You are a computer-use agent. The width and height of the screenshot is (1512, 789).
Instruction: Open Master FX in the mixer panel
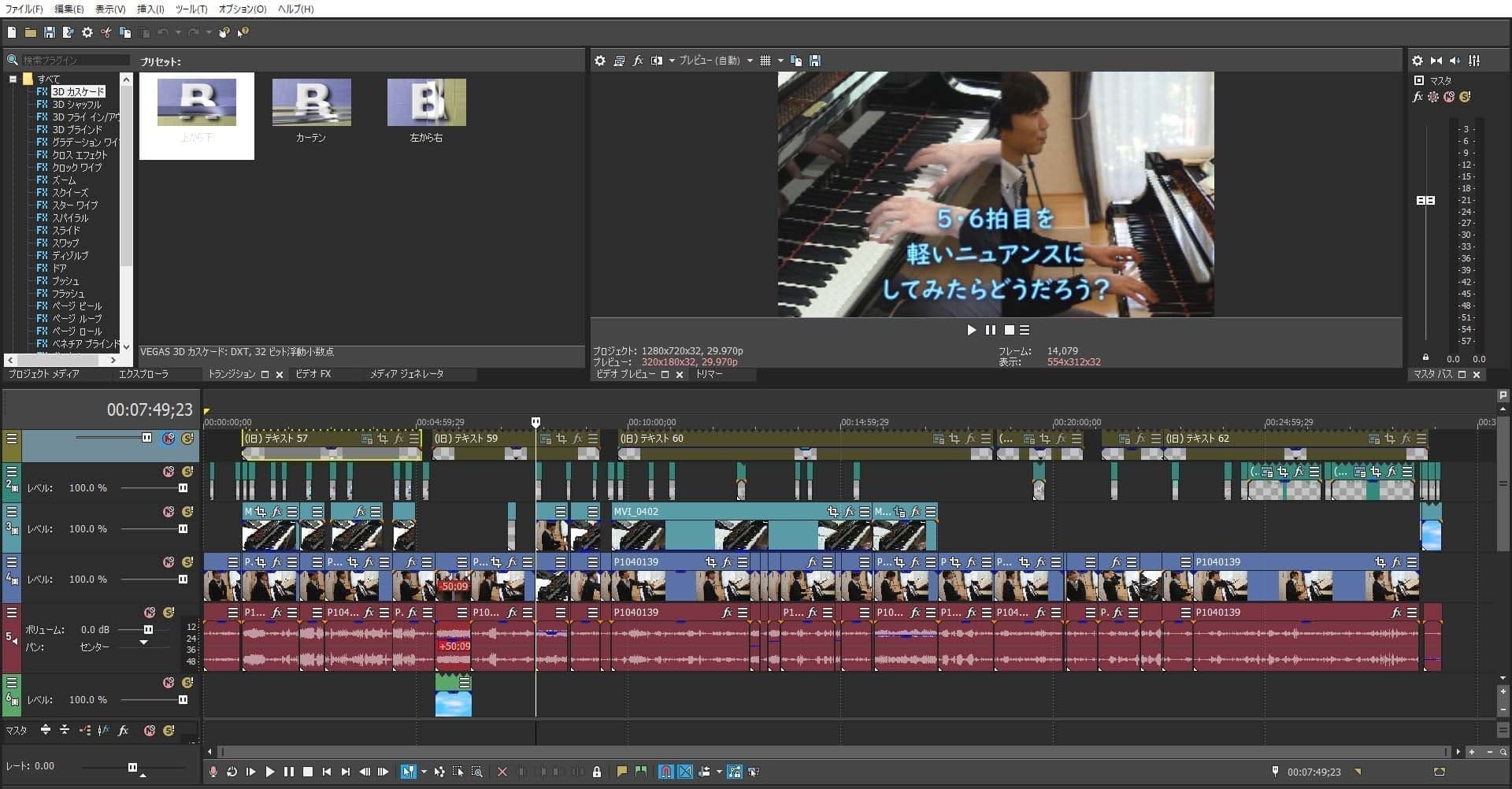point(1417,97)
